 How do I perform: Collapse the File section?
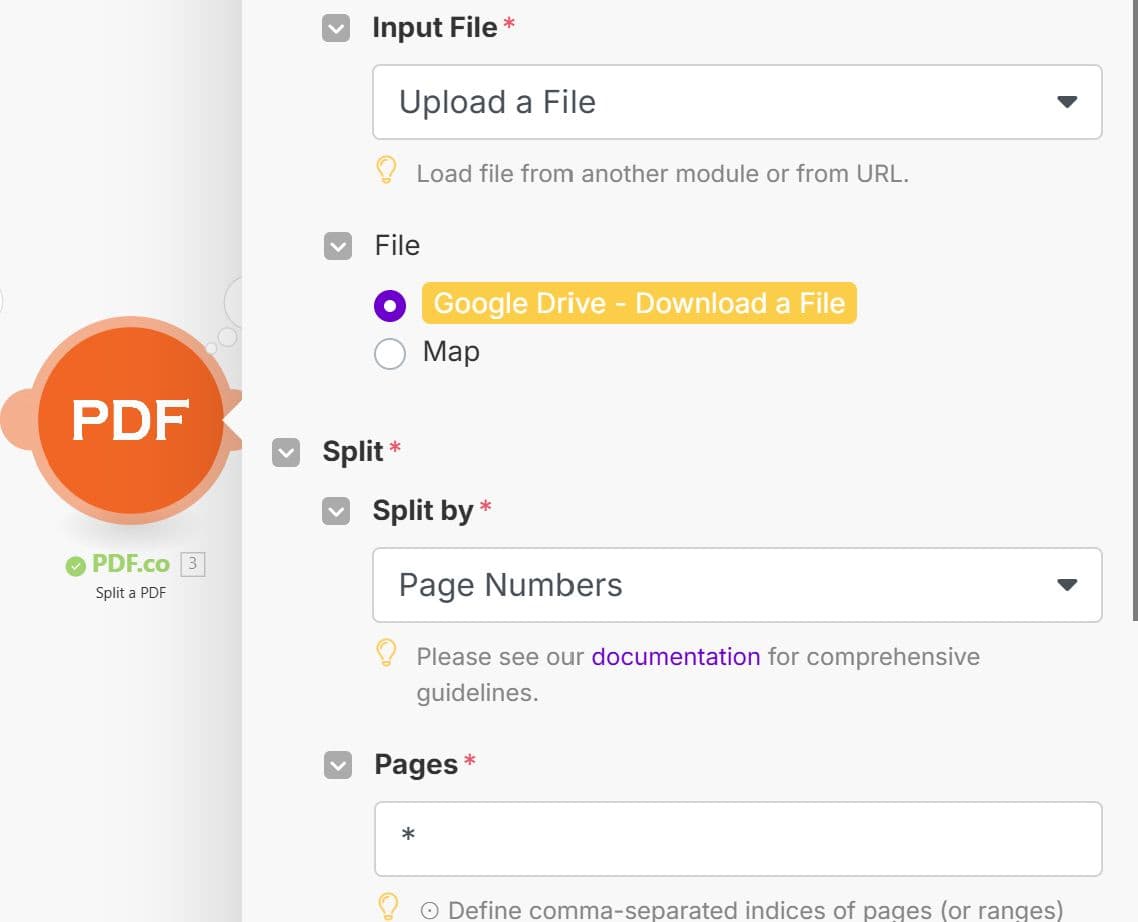[336, 246]
